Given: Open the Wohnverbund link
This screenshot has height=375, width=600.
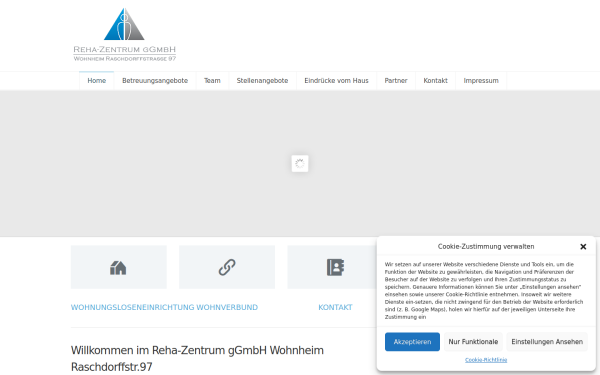Looking at the screenshot, I should 227,307.
